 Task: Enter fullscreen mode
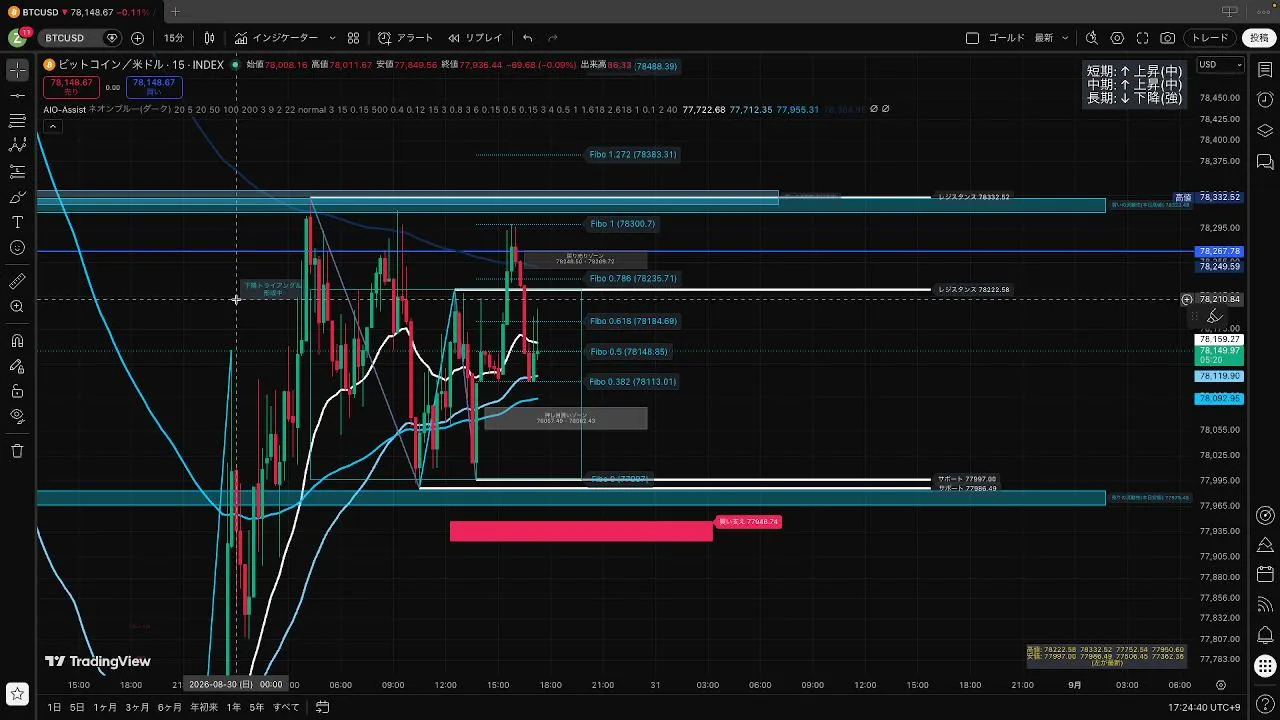pyautogui.click(x=1142, y=38)
